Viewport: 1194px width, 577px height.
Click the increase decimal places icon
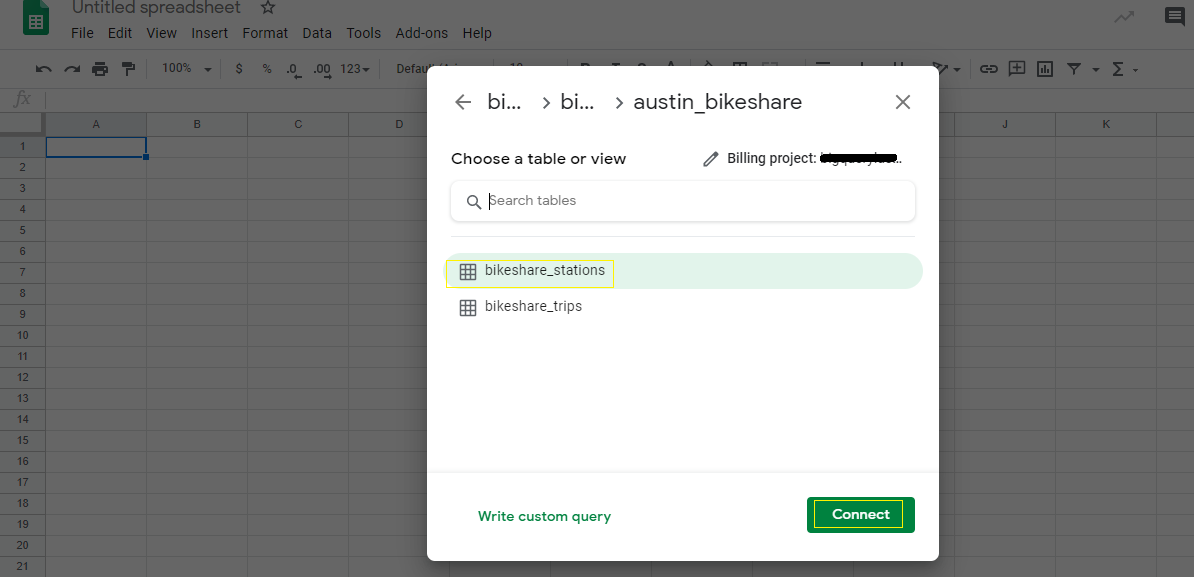point(322,69)
